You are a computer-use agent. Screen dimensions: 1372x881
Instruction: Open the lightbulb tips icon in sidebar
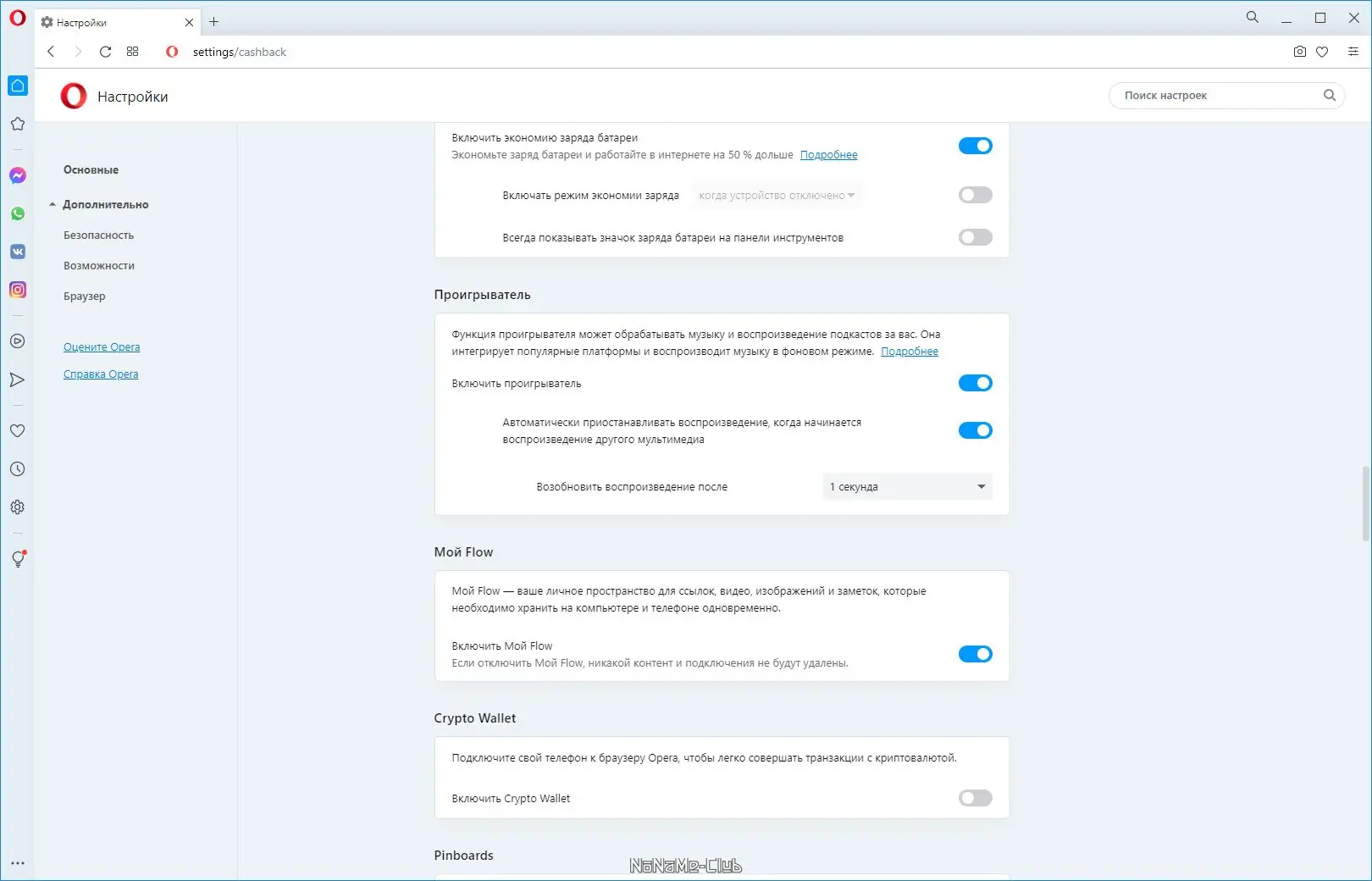click(18, 559)
